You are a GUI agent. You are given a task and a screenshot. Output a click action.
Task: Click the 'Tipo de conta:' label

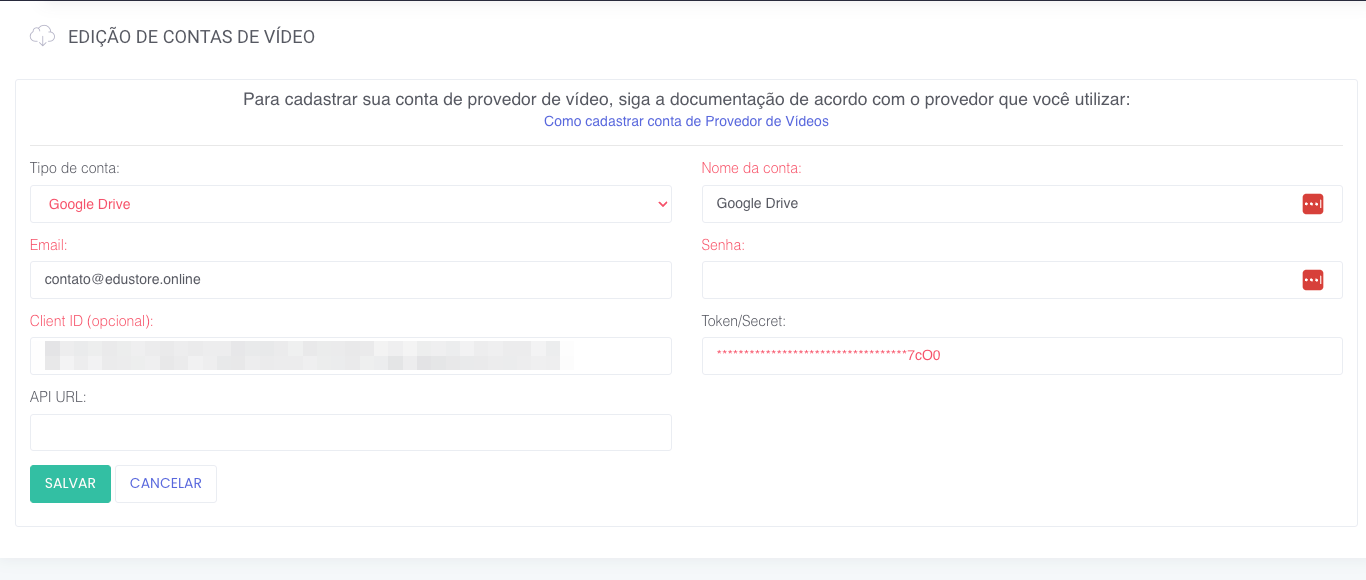pyautogui.click(x=75, y=168)
